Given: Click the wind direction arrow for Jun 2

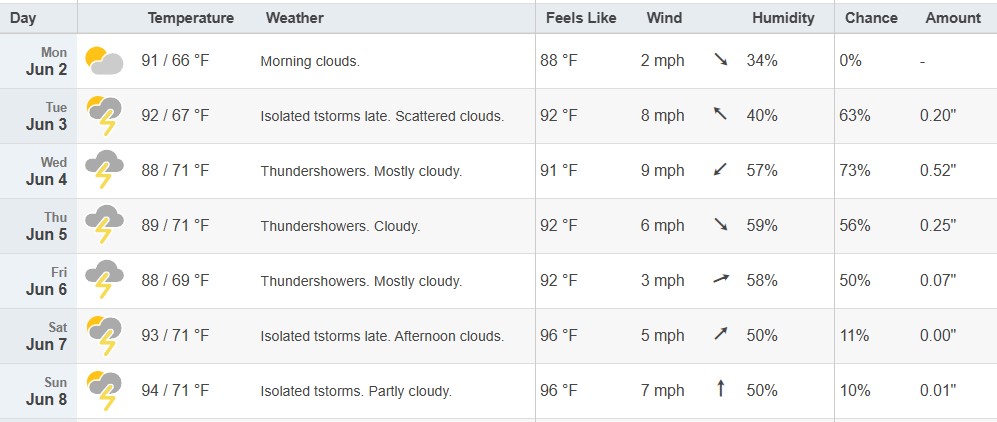Looking at the screenshot, I should click(720, 60).
